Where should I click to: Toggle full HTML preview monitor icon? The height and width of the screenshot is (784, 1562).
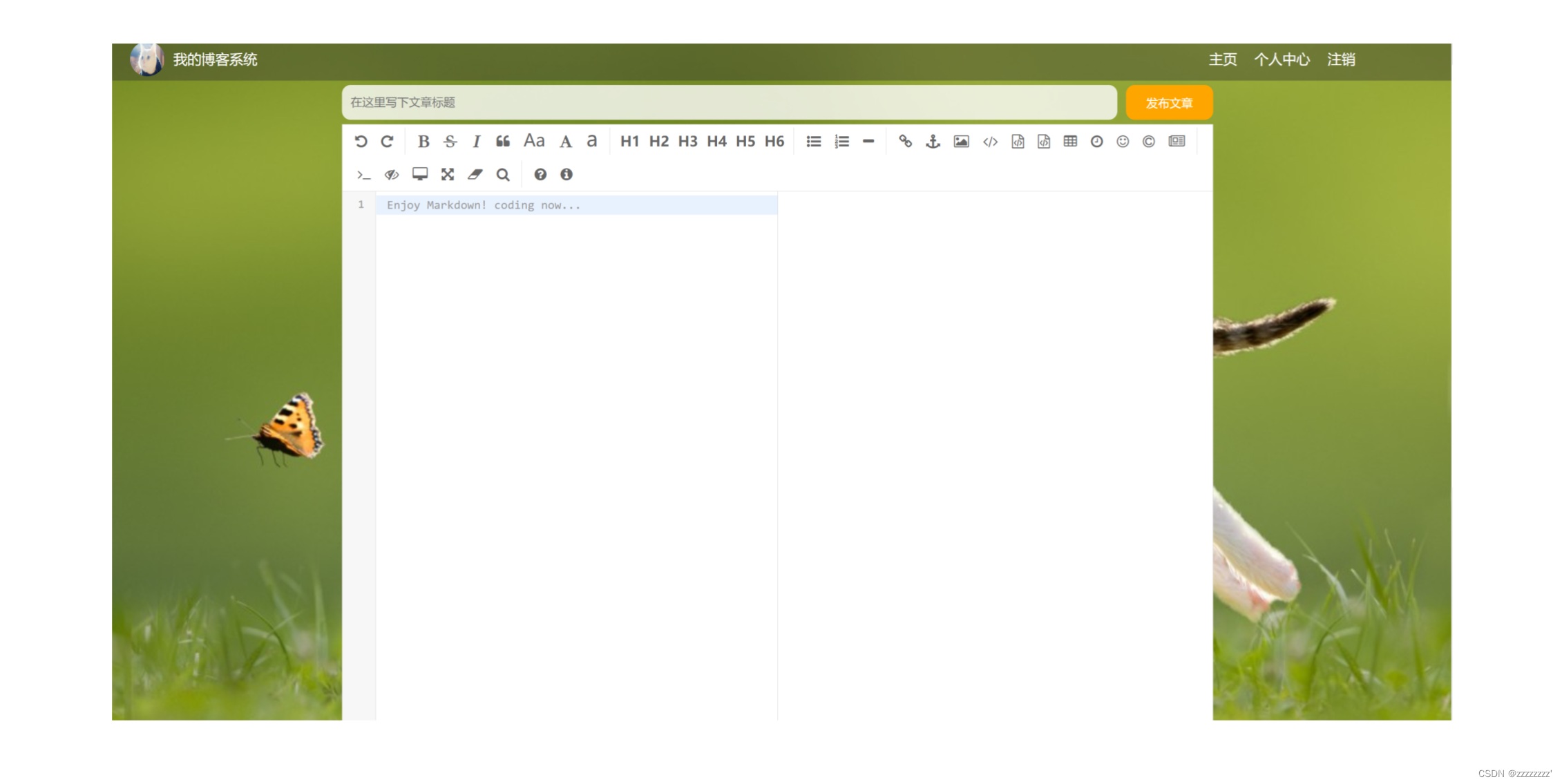tap(420, 174)
